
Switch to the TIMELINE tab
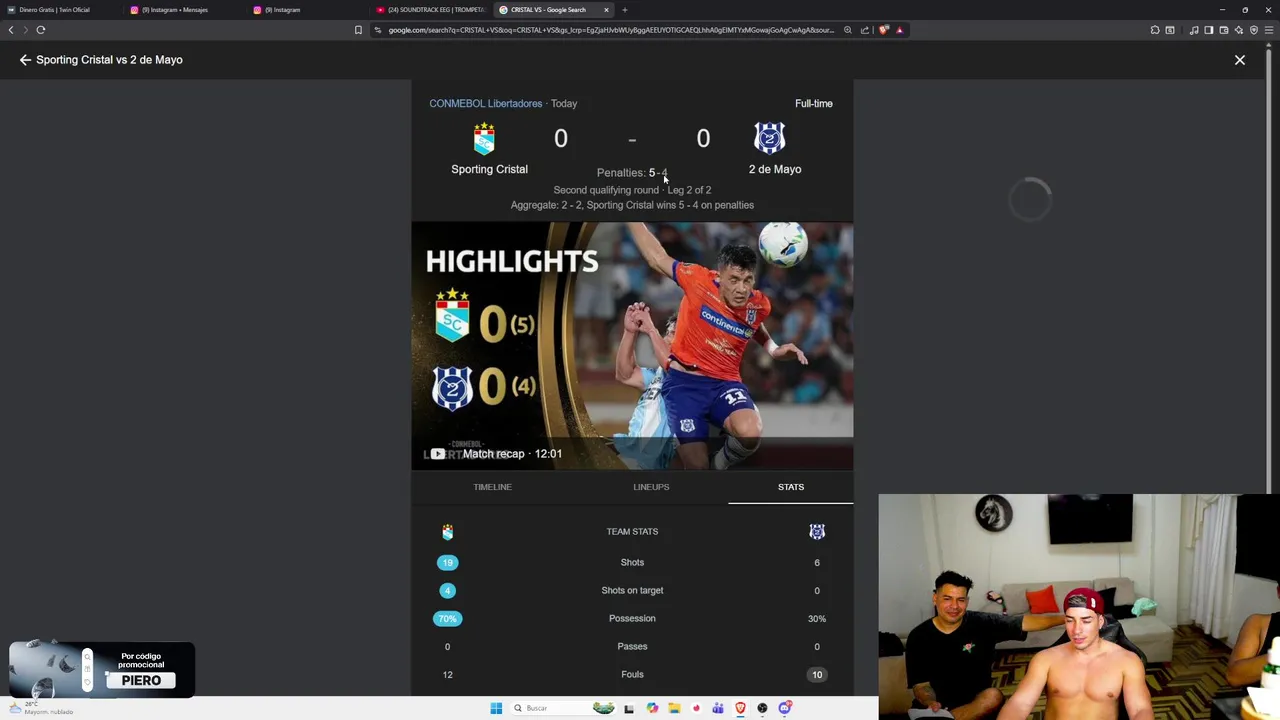(x=492, y=487)
